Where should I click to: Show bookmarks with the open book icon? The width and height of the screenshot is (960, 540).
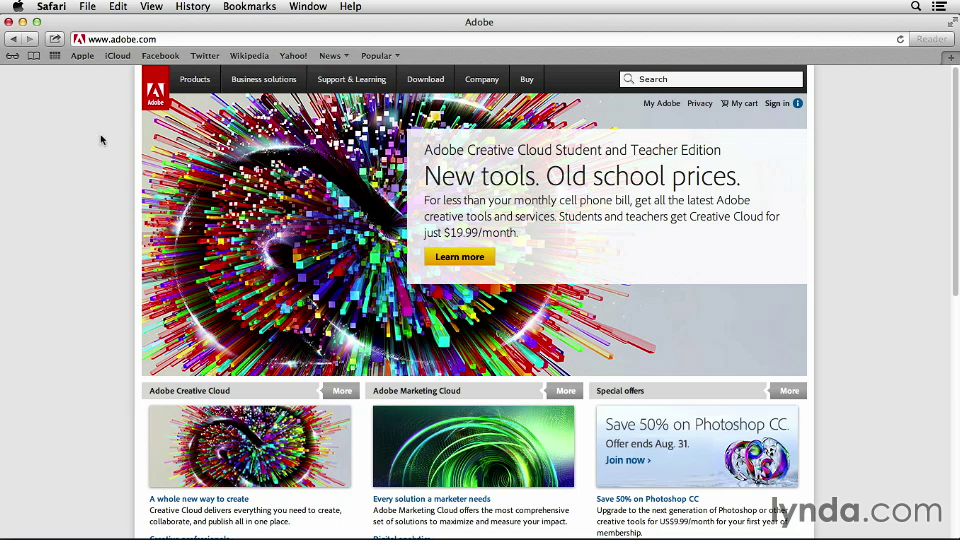pyautogui.click(x=34, y=56)
